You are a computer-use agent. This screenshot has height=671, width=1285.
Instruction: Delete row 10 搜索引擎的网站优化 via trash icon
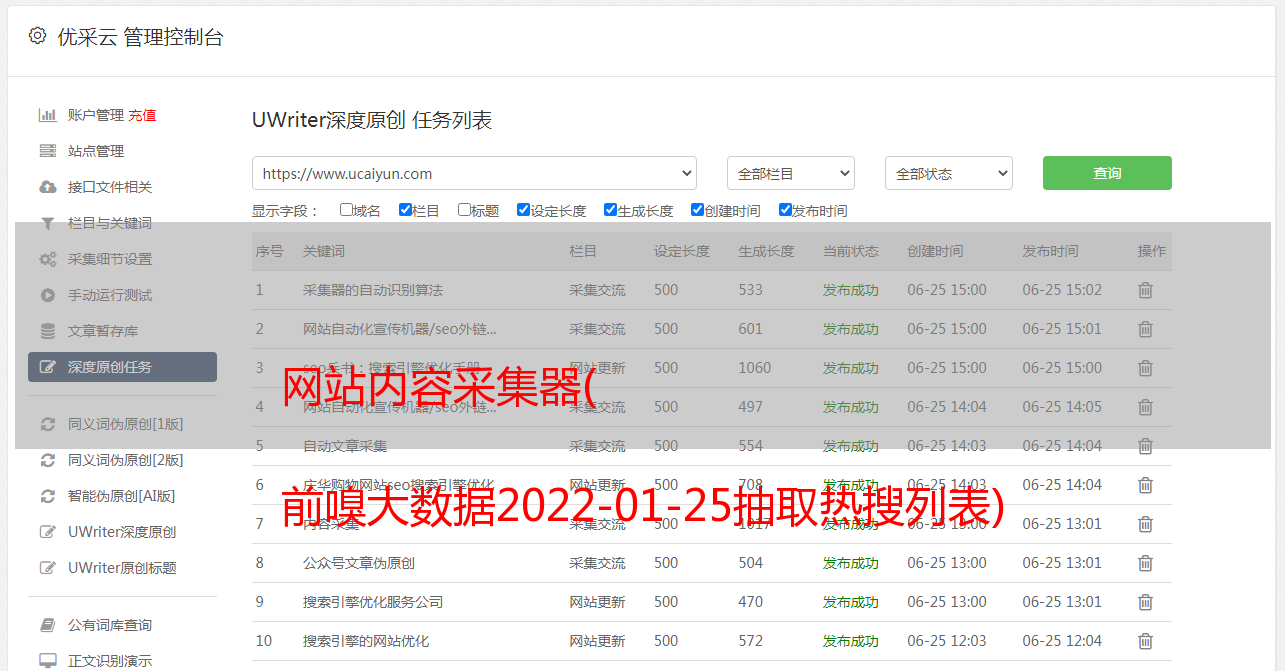(x=1146, y=641)
